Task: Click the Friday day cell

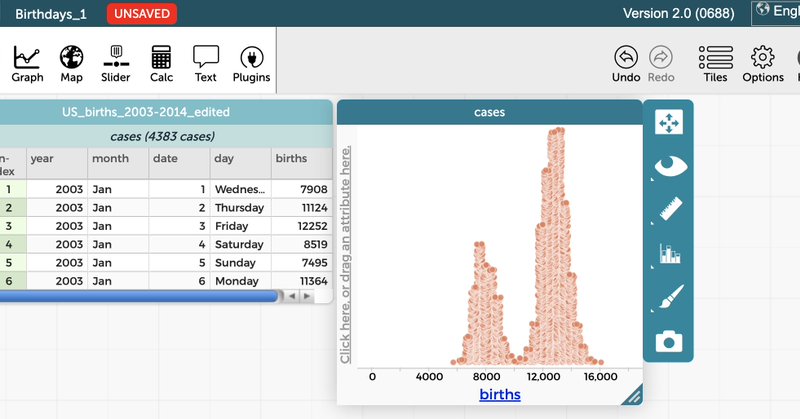Action: point(240,226)
